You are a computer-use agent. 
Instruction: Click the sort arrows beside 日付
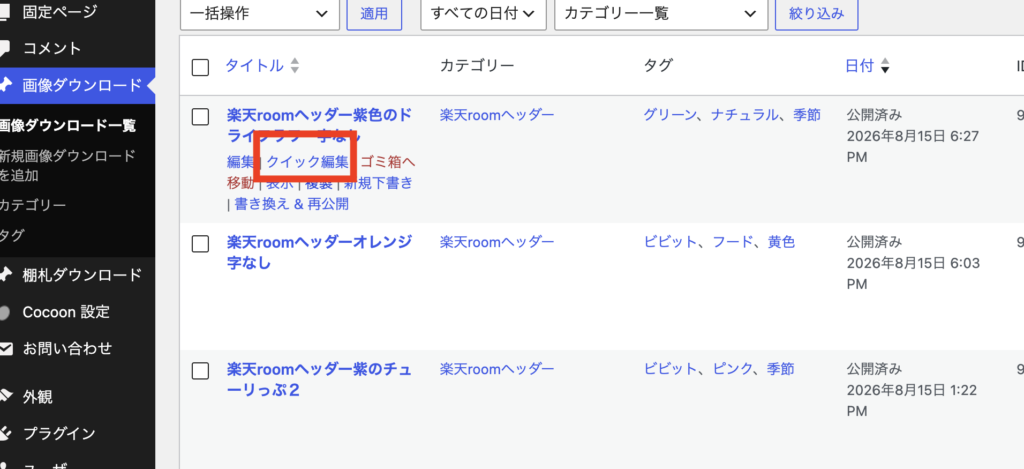click(x=885, y=66)
